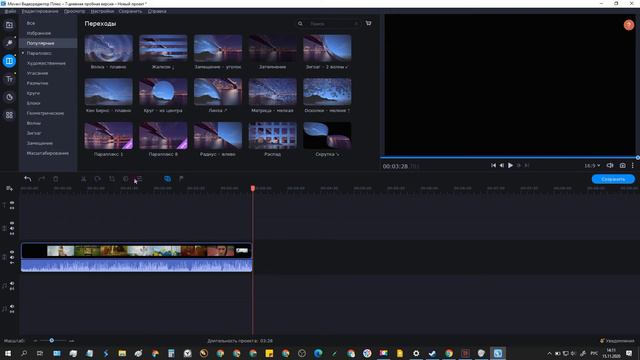Screen dimensions: 640x360
Task: Open the Справка menu
Action: tap(157, 11)
